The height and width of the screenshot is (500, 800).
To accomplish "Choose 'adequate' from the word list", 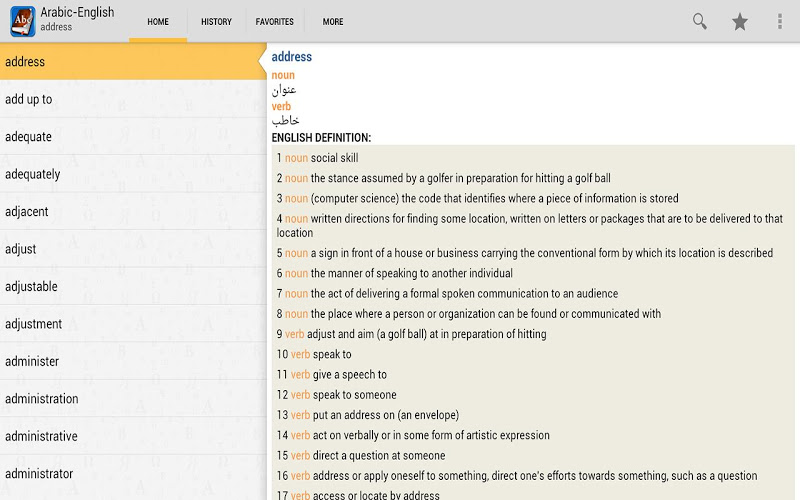I will (132, 137).
